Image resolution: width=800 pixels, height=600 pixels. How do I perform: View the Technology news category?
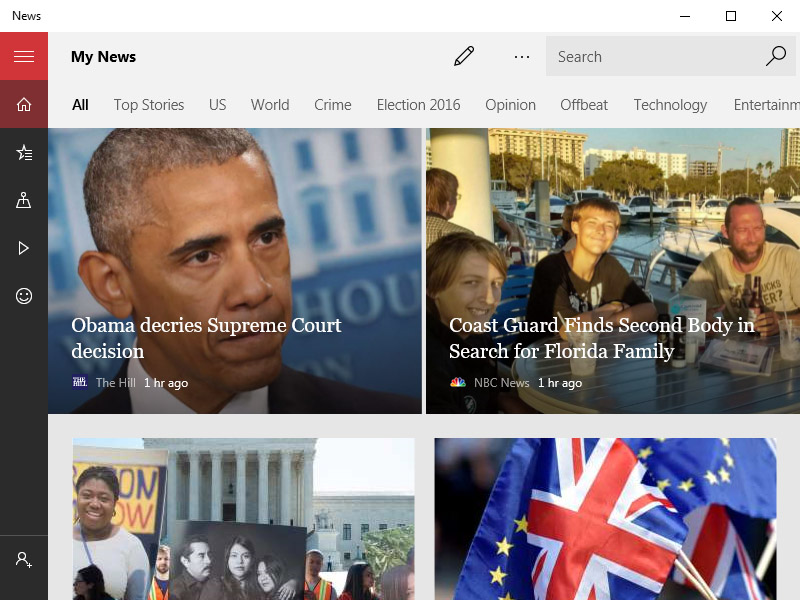670,104
